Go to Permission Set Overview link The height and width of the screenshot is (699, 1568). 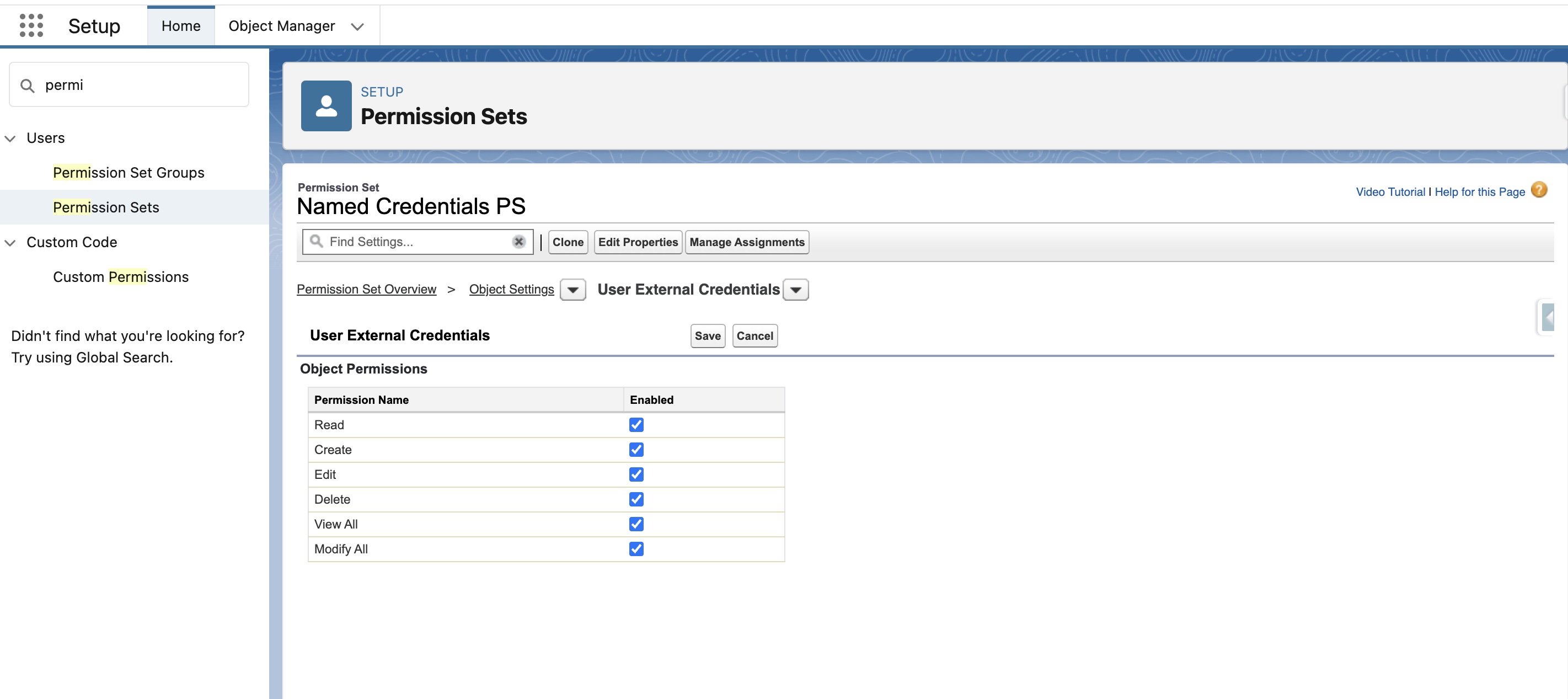[x=366, y=289]
